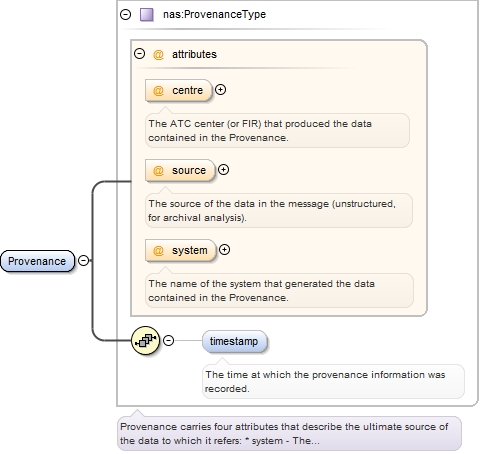Expand the system attribute plus button

click(224, 250)
